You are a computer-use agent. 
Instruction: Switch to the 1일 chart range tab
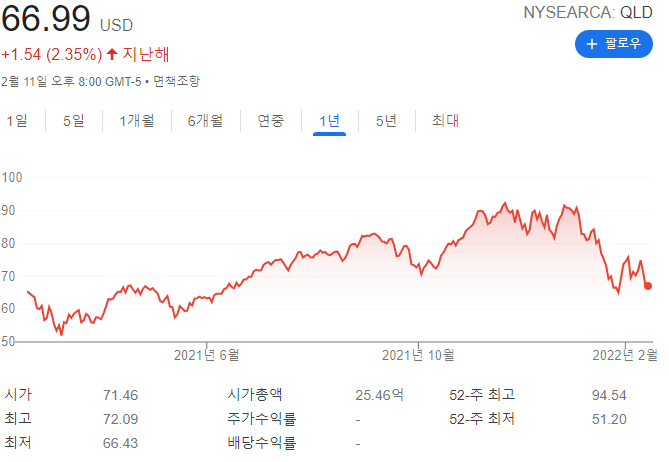click(x=17, y=121)
